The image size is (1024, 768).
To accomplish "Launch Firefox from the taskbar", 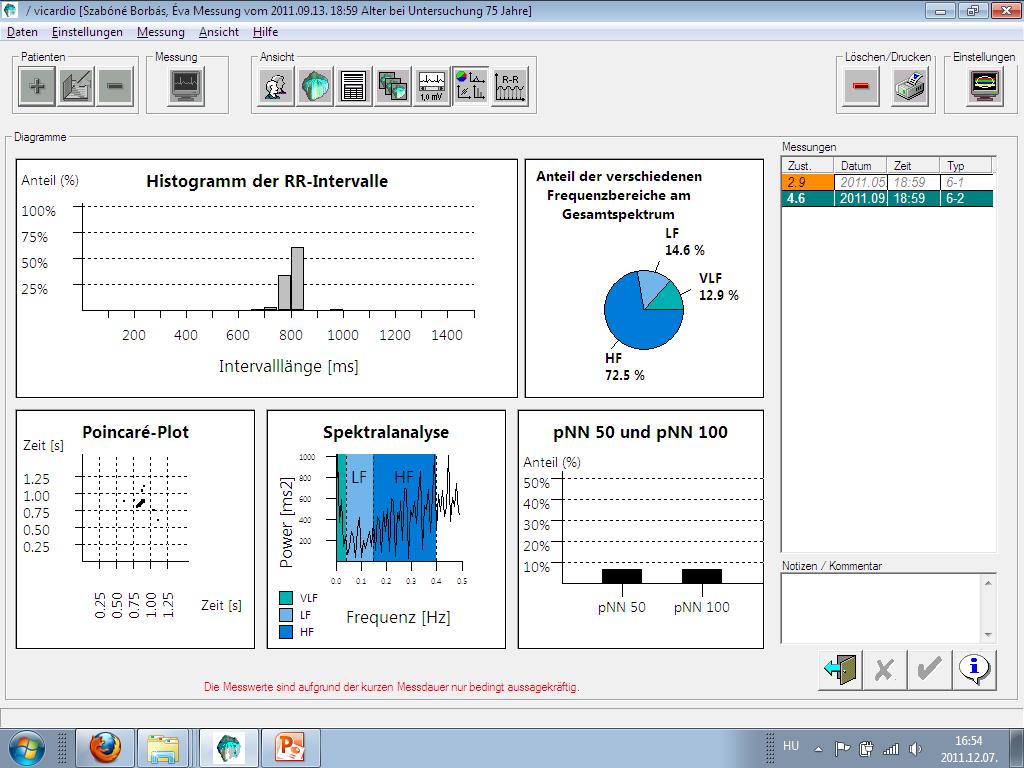I will (105, 748).
